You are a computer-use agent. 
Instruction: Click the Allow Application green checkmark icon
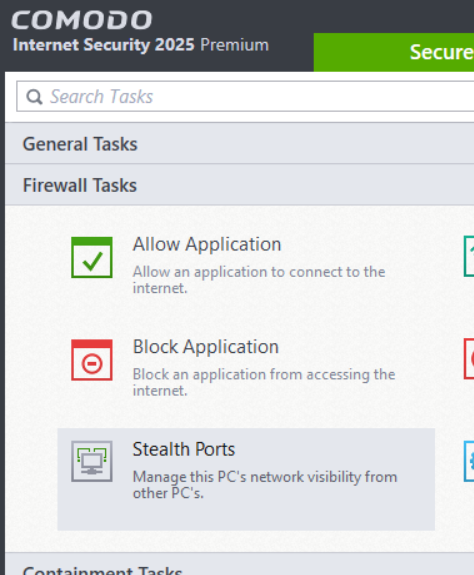92,257
